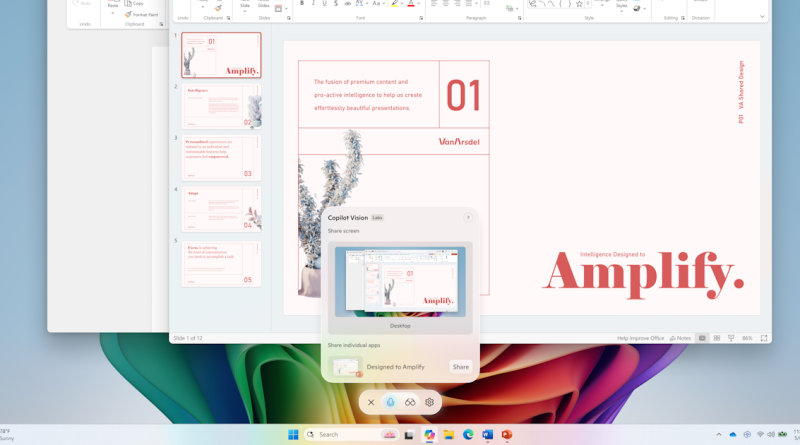Select Normal view icon in status bar

click(702, 338)
